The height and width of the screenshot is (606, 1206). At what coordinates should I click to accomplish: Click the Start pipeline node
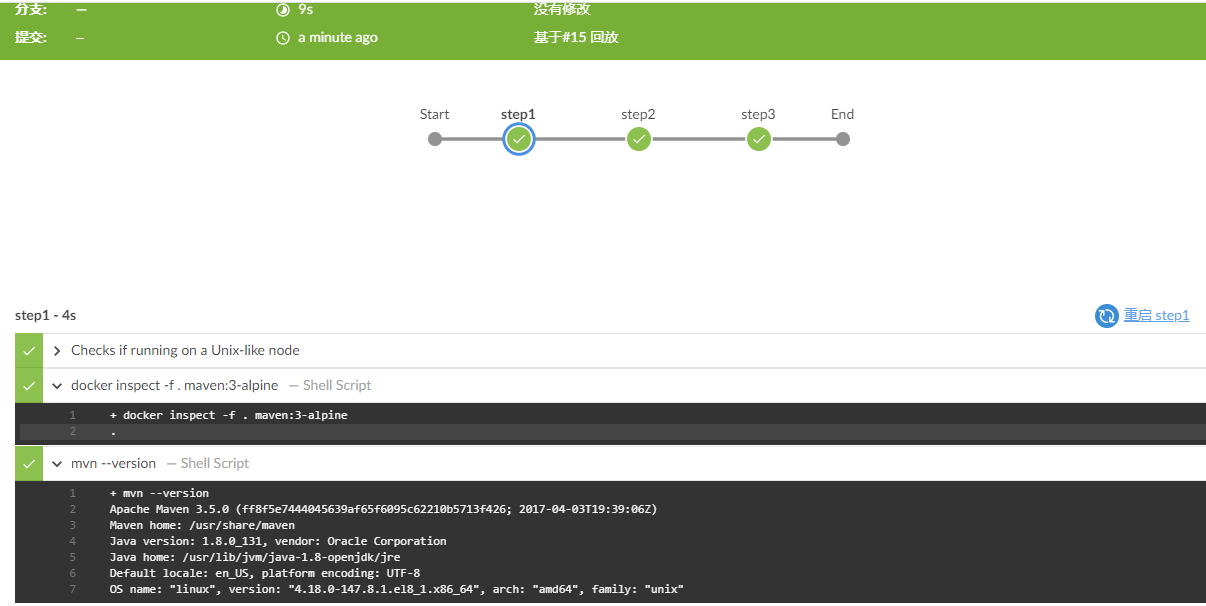click(434, 139)
